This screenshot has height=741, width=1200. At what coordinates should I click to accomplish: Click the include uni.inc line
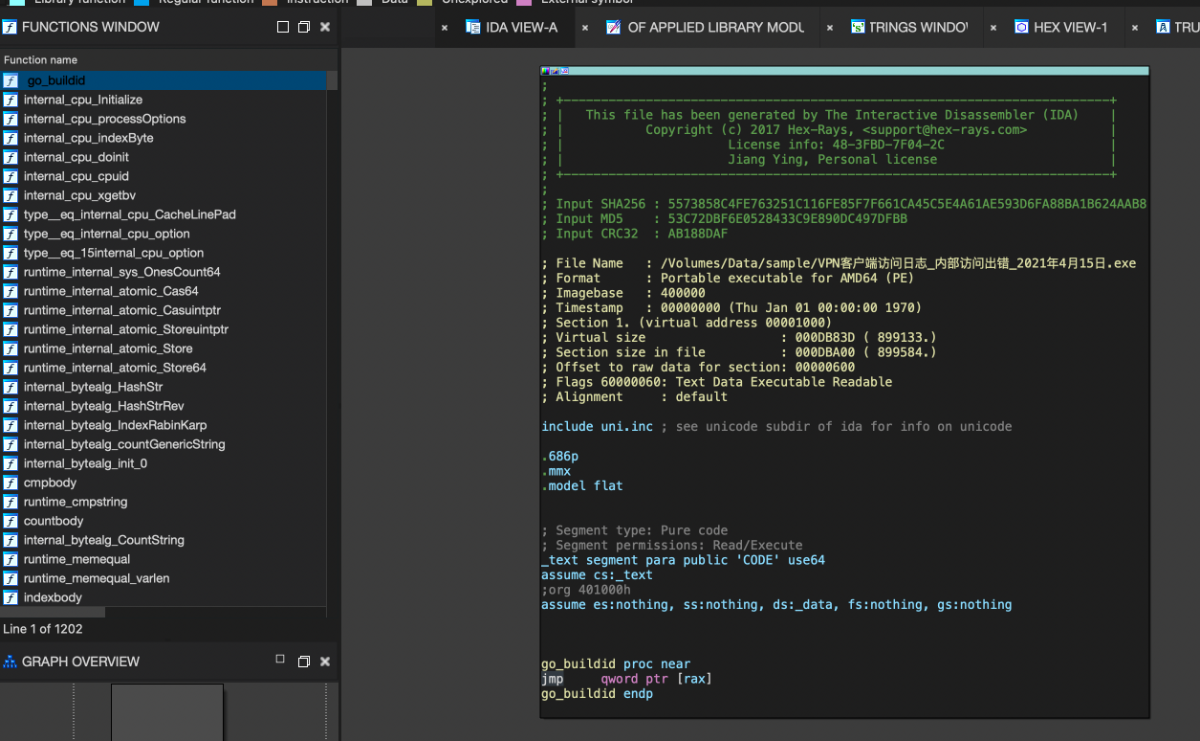[776, 427]
